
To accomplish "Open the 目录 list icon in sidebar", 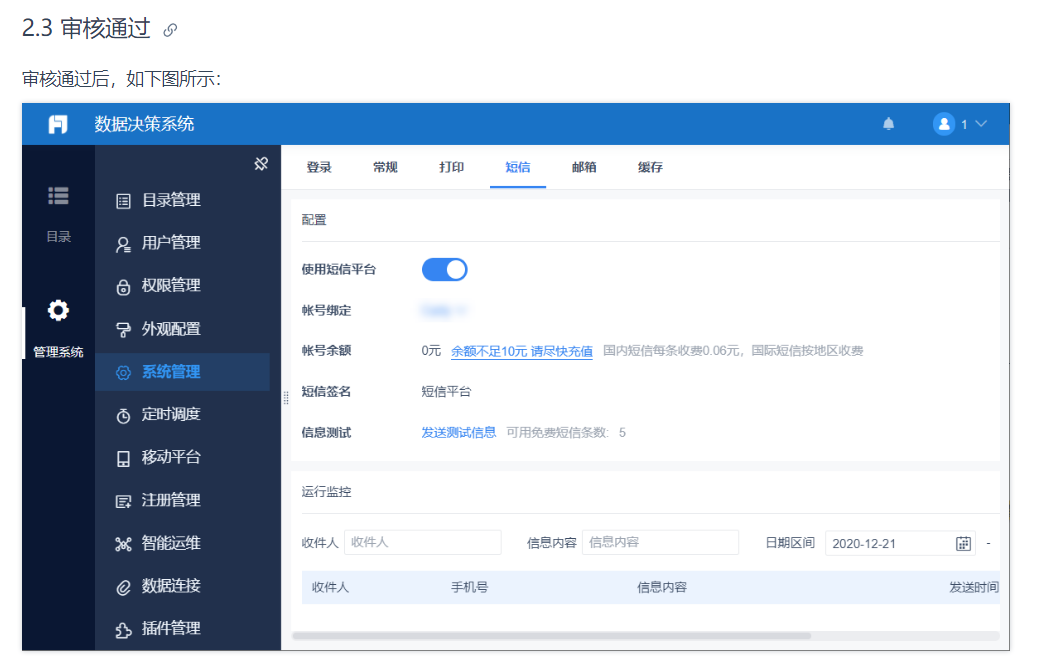I will coord(58,196).
